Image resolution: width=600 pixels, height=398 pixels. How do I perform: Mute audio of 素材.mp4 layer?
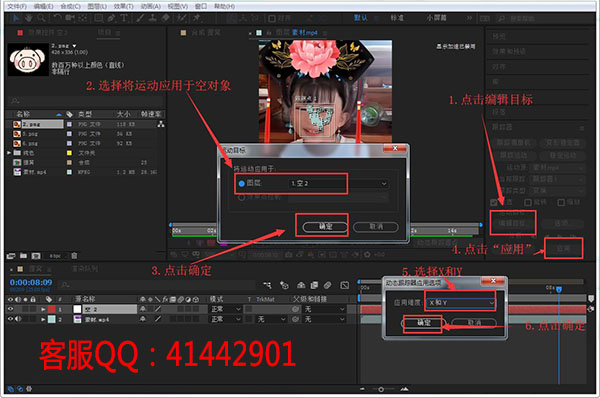coord(18,319)
